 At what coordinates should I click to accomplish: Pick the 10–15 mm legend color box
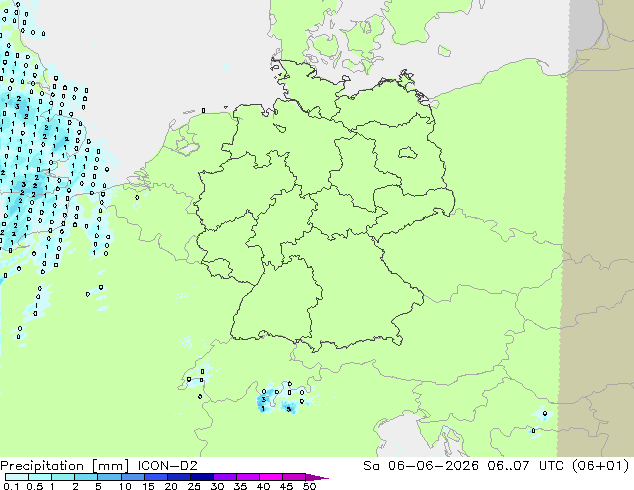132,477
